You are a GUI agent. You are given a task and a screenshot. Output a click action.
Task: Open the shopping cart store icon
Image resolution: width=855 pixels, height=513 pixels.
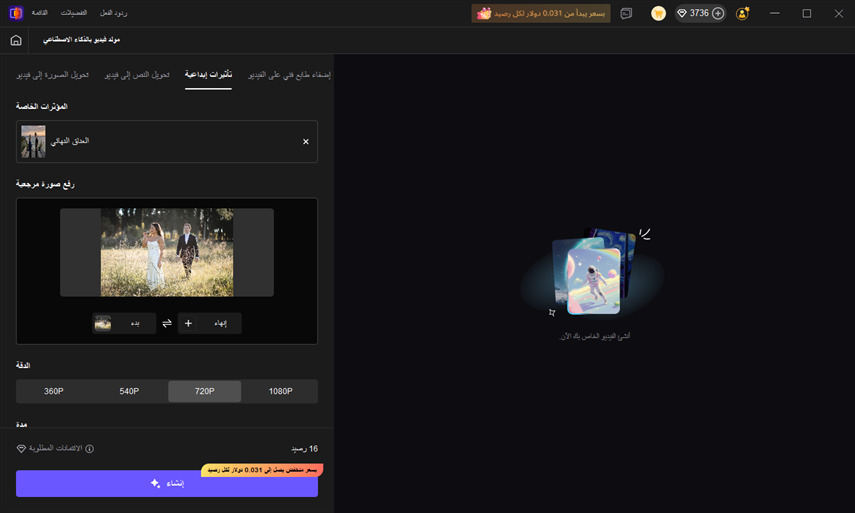click(658, 13)
